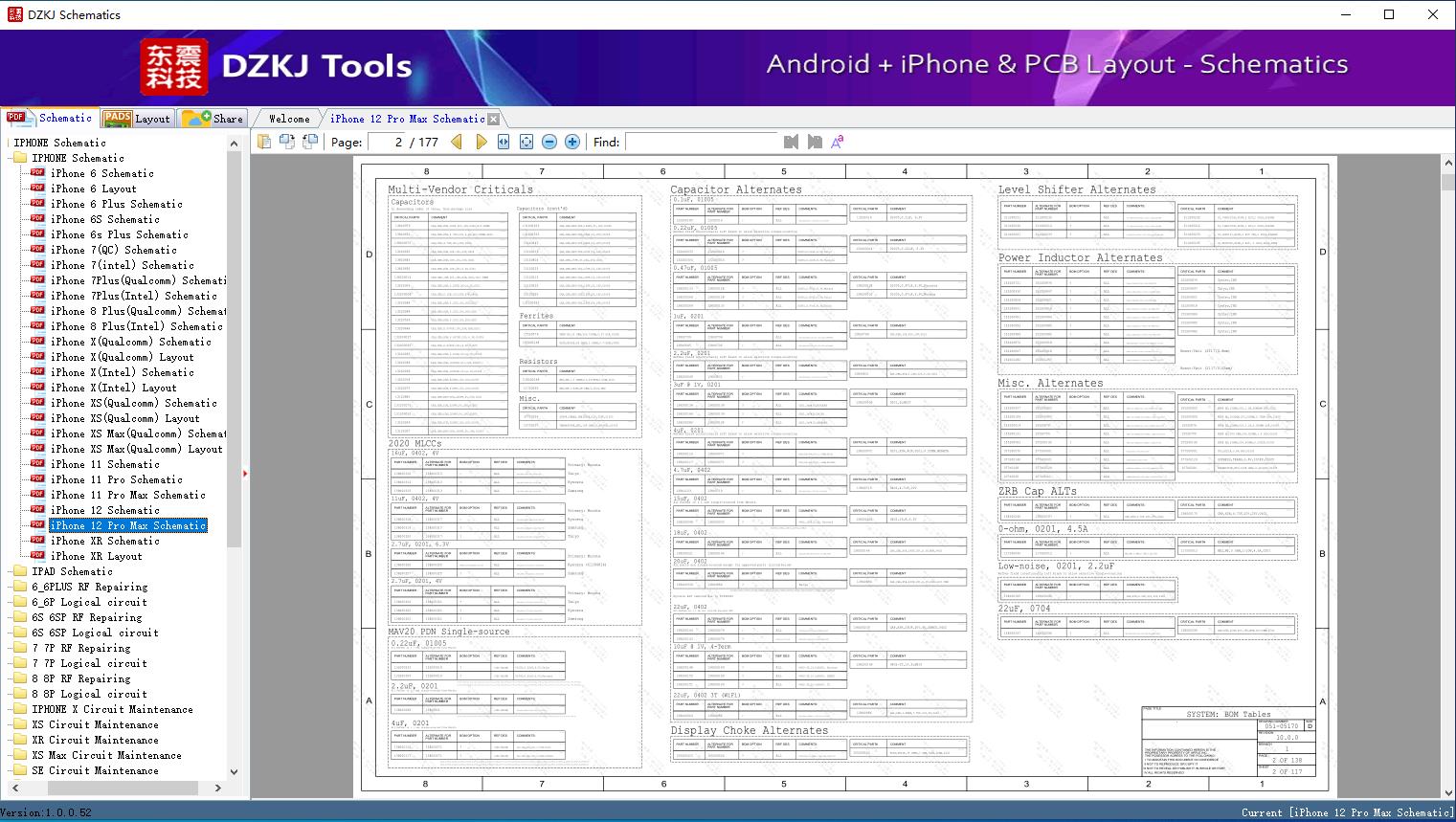The height and width of the screenshot is (822, 1456).
Task: Expand the 8 8P Logical circuit folder
Action: click(x=19, y=694)
